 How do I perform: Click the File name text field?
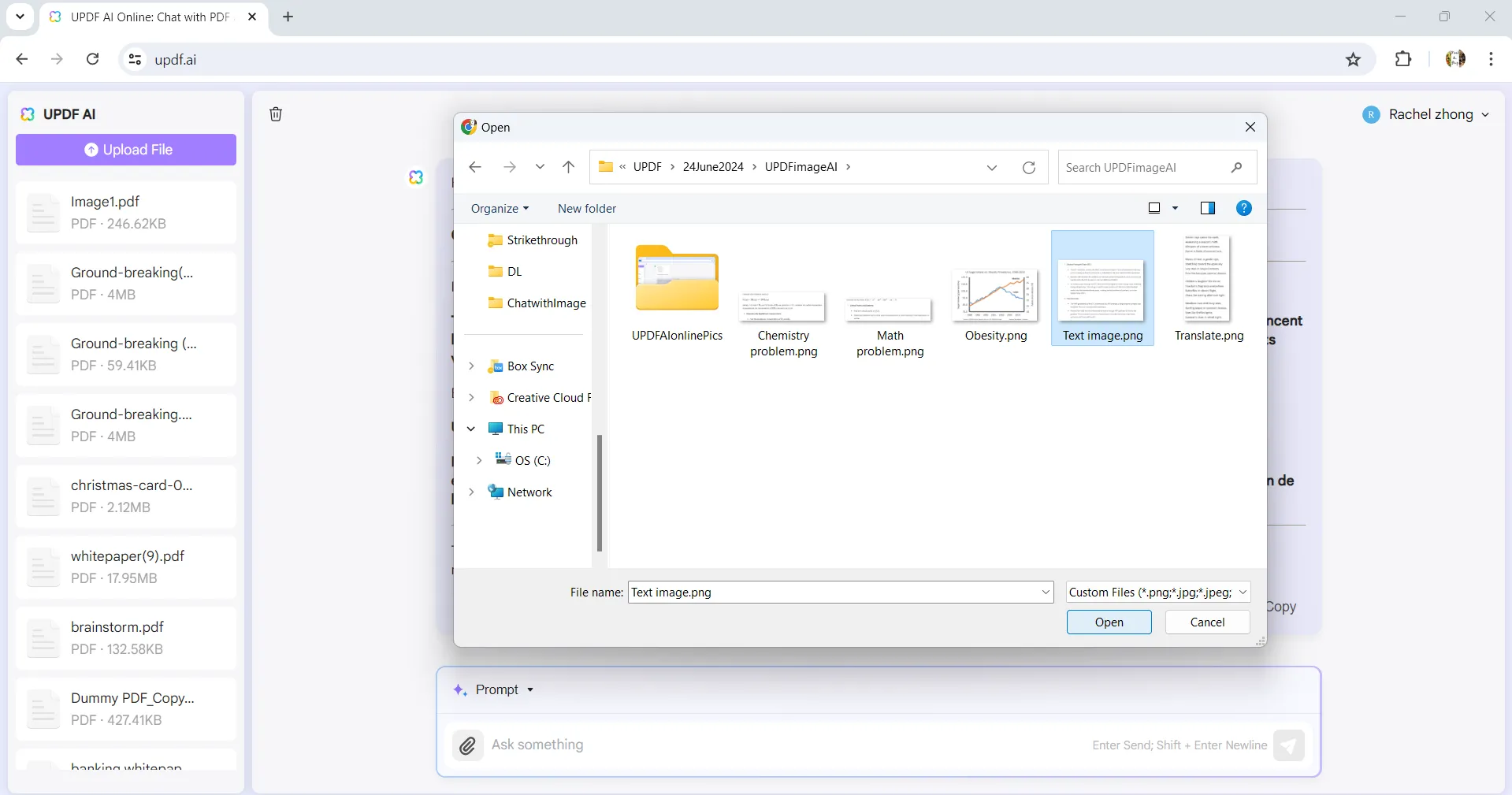pyautogui.click(x=834, y=593)
